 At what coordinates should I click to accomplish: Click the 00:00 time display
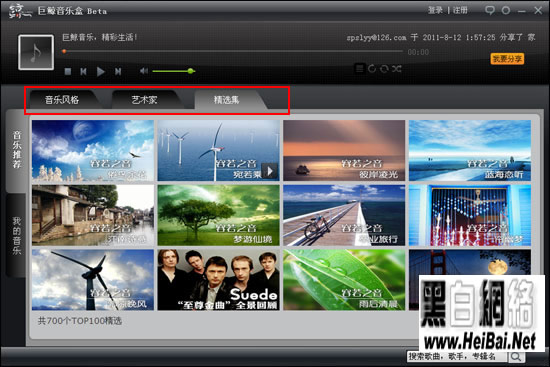pyautogui.click(x=418, y=52)
